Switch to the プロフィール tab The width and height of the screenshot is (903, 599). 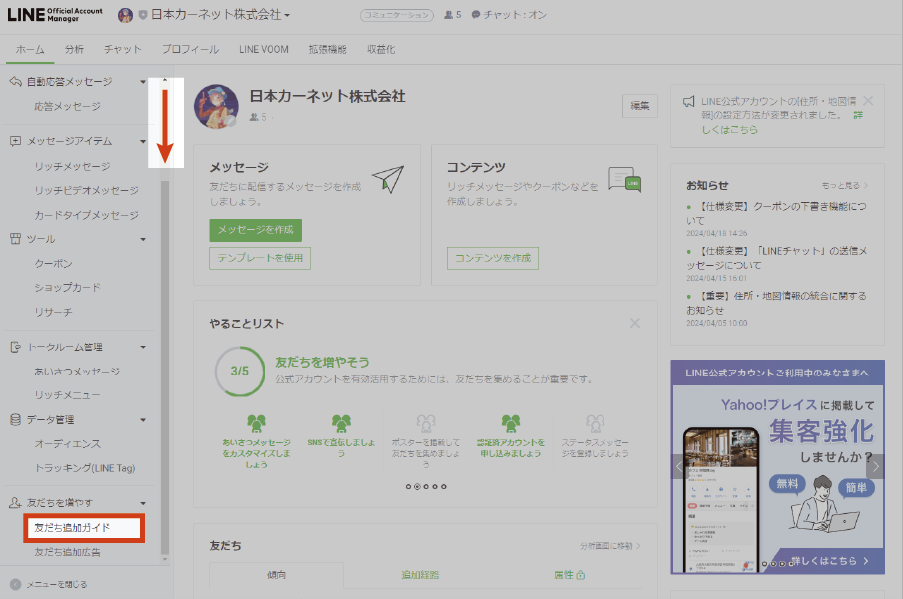(190, 50)
